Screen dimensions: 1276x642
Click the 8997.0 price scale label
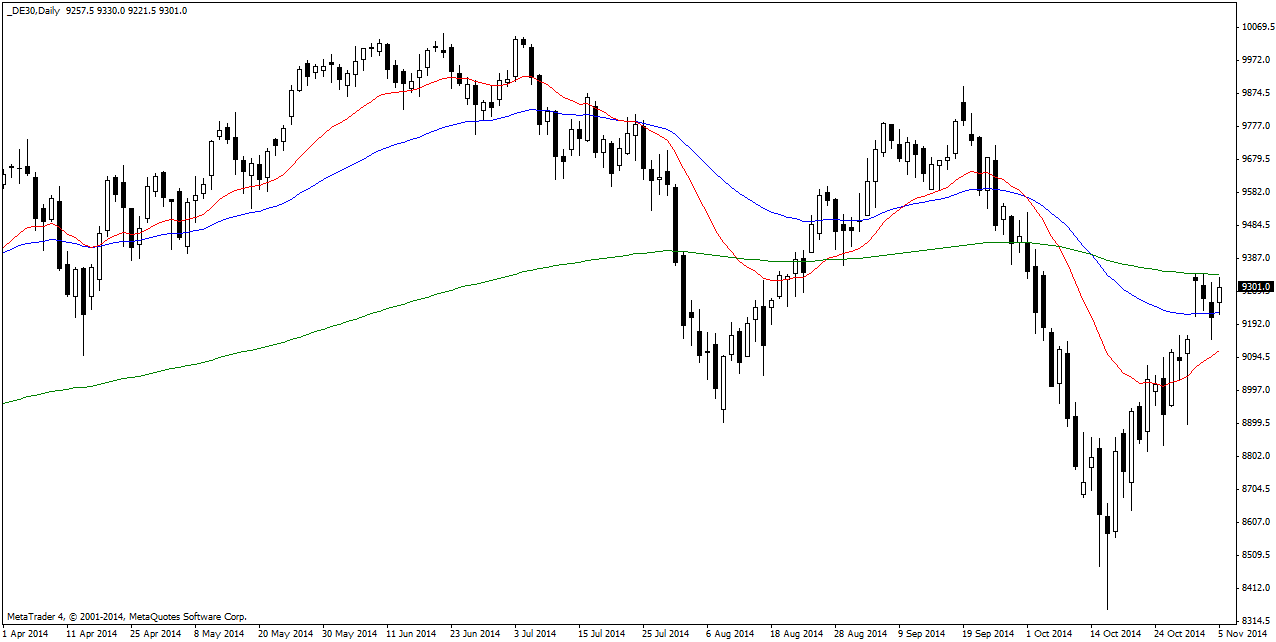point(1254,390)
